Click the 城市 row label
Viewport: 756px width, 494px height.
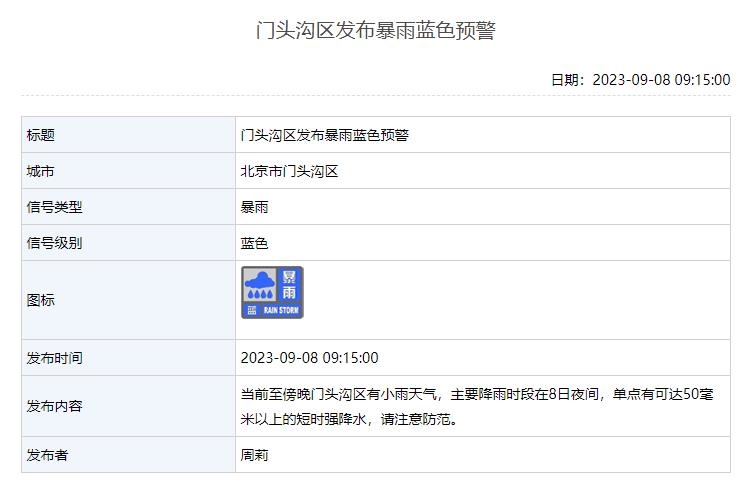40,171
